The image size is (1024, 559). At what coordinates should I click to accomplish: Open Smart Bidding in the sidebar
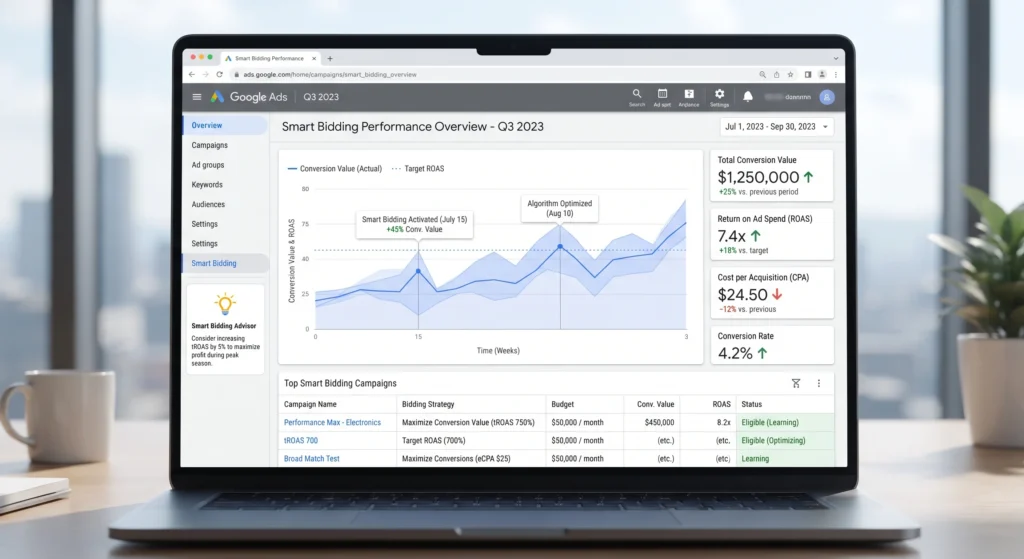[225, 263]
